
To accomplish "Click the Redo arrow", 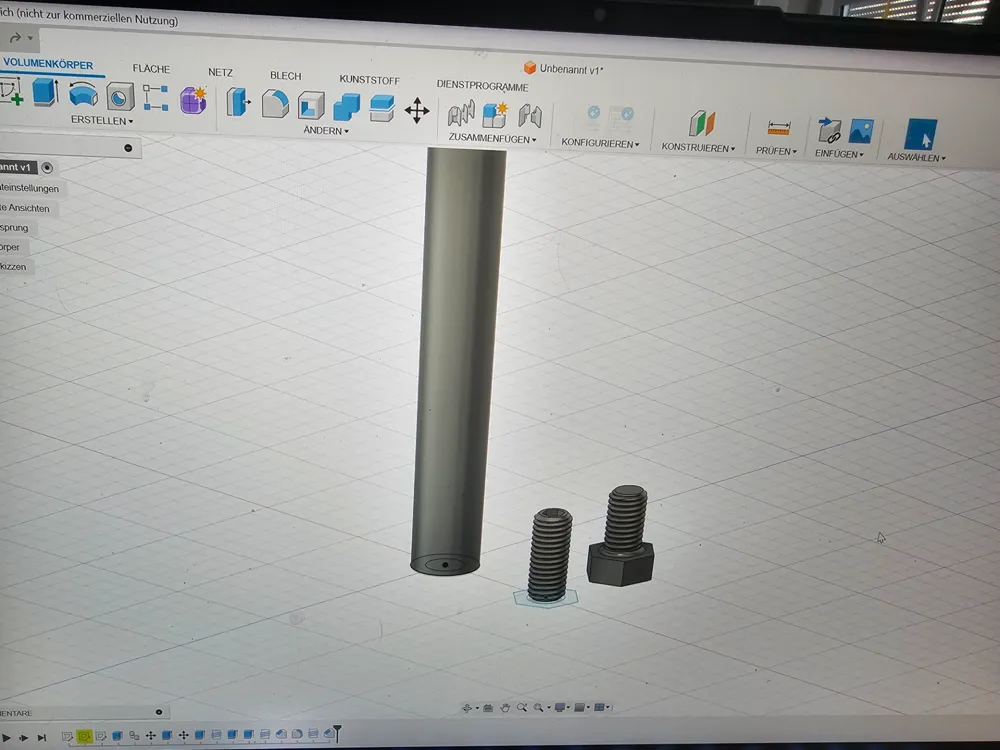I will pyautogui.click(x=16, y=38).
